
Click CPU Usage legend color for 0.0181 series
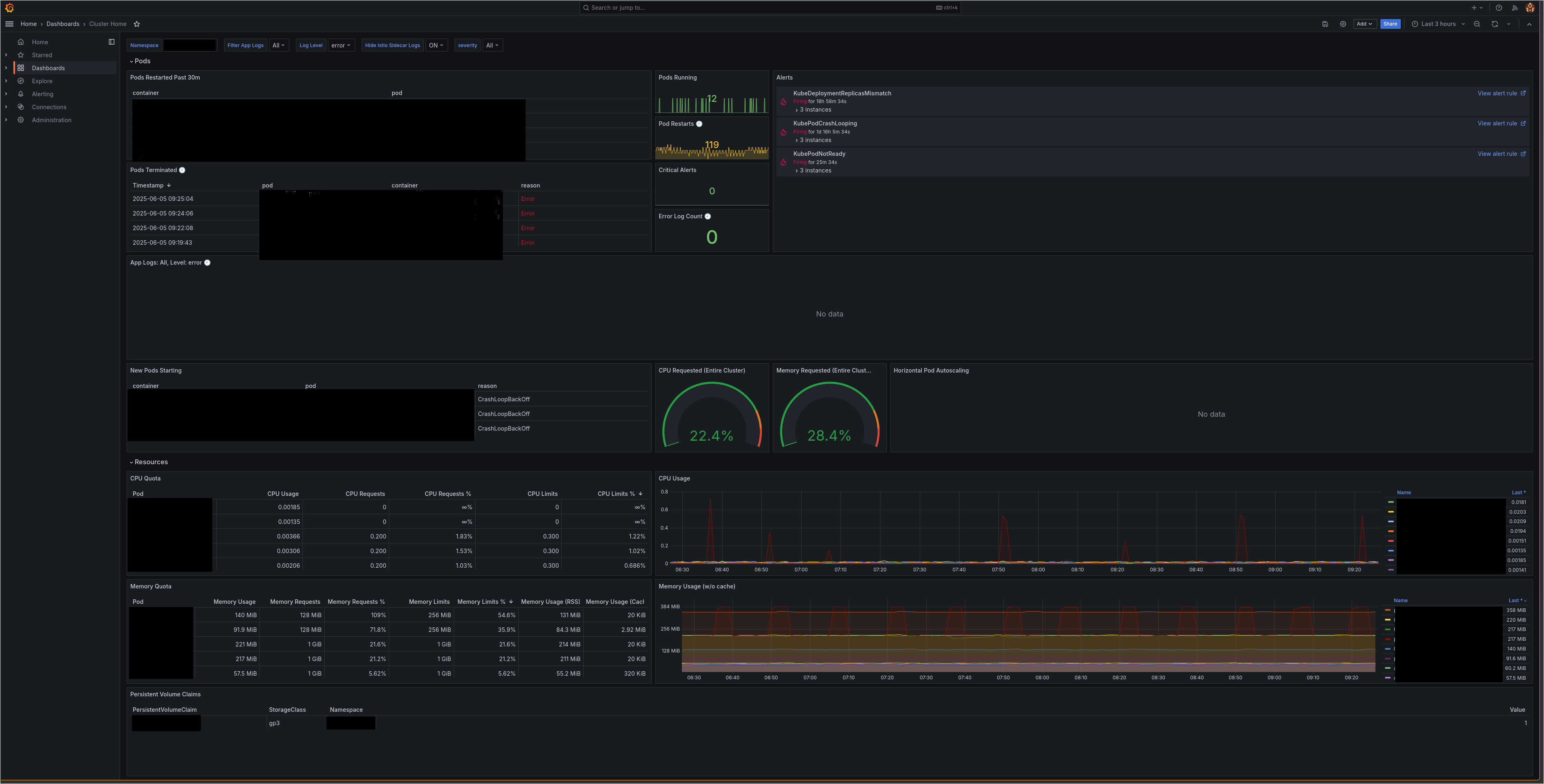pos(1391,502)
